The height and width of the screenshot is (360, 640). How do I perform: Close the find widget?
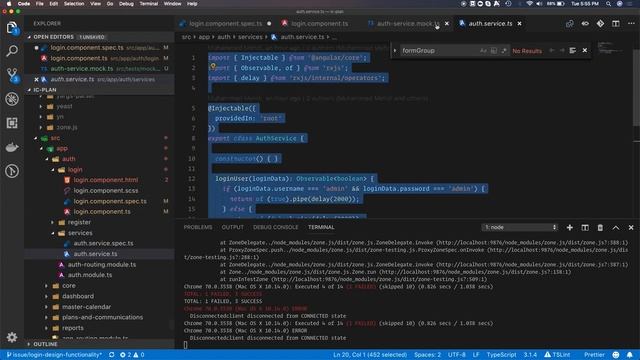(584, 50)
